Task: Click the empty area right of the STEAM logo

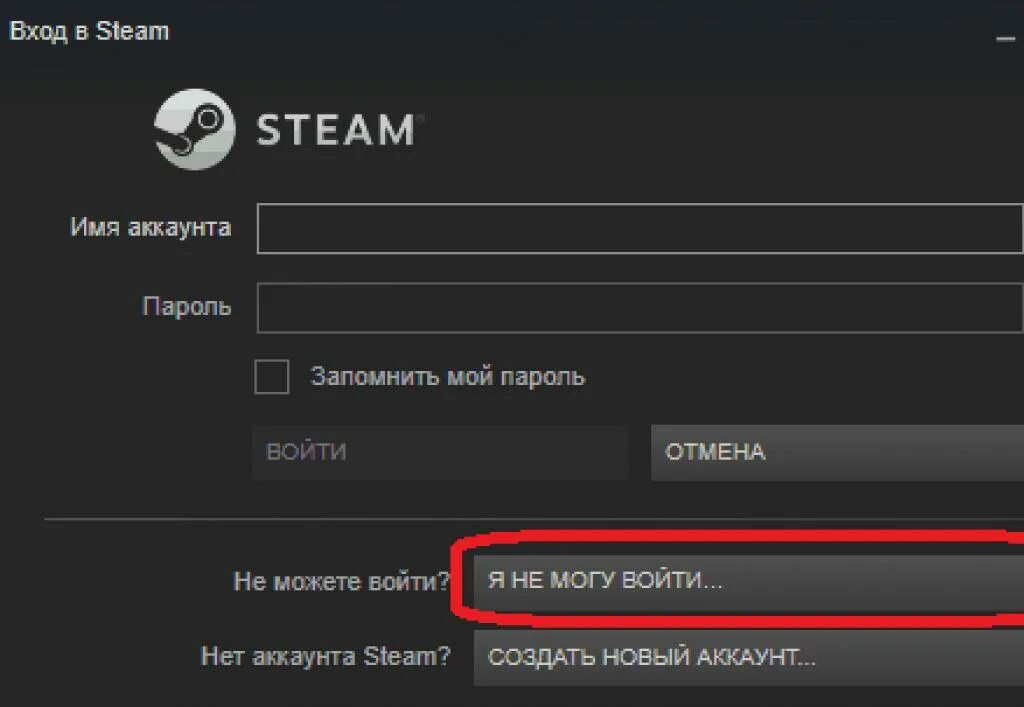Action: (718, 129)
